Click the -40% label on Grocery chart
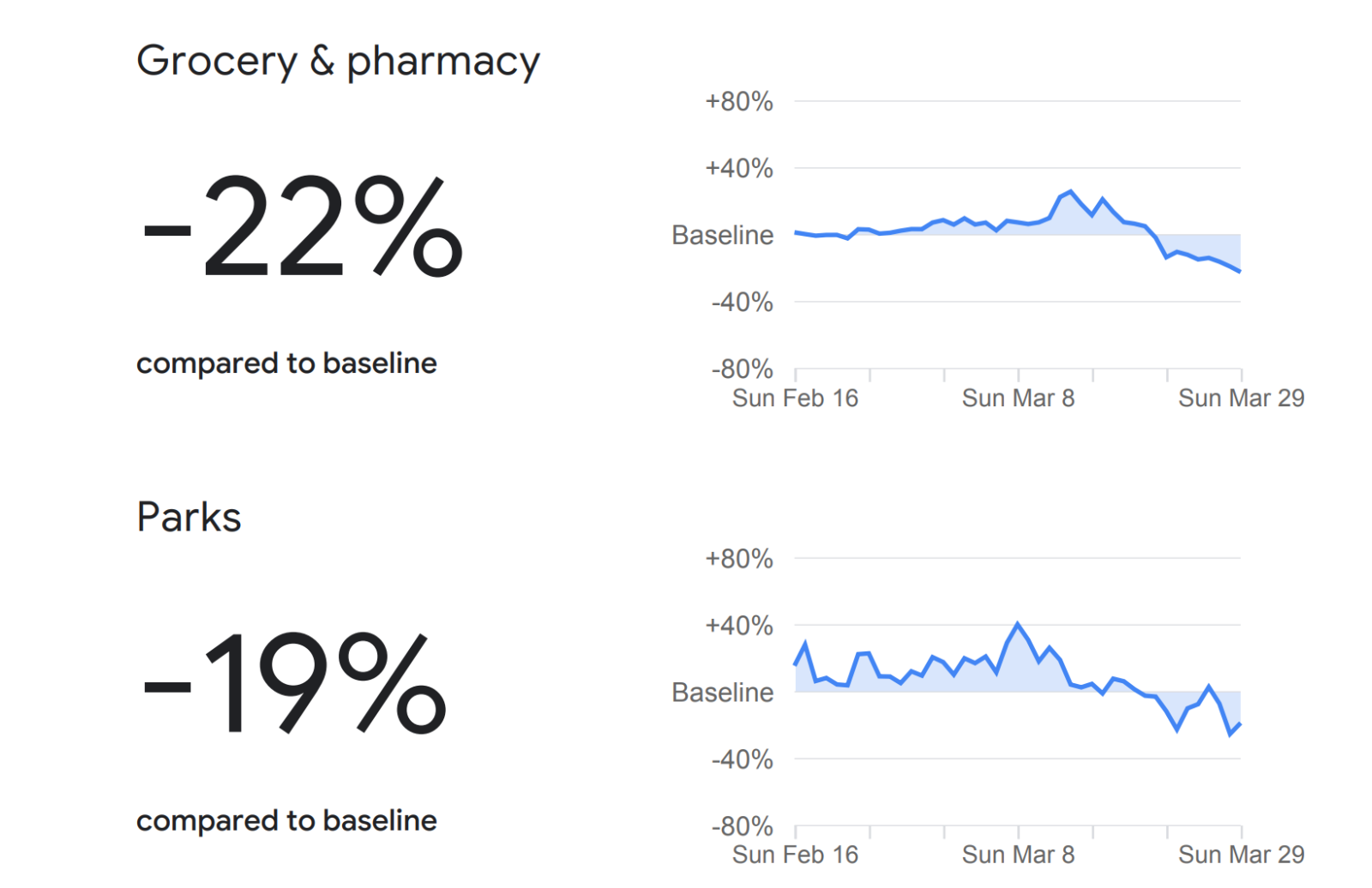1372x888 pixels. pos(742,302)
